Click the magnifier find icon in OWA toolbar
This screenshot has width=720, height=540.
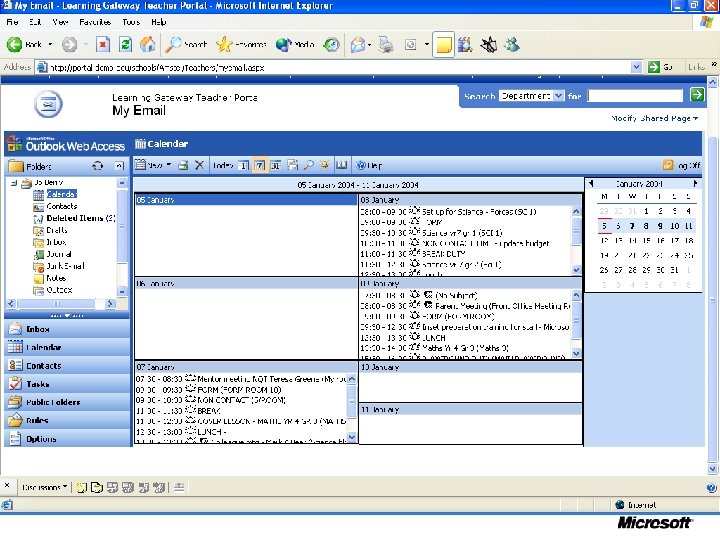(x=309, y=165)
